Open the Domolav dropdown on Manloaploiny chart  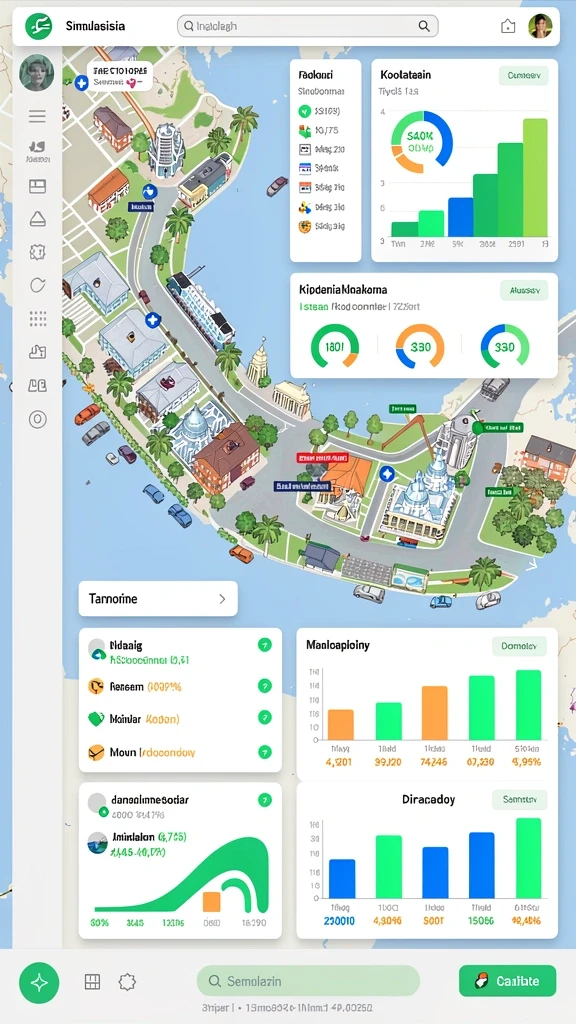pos(519,646)
